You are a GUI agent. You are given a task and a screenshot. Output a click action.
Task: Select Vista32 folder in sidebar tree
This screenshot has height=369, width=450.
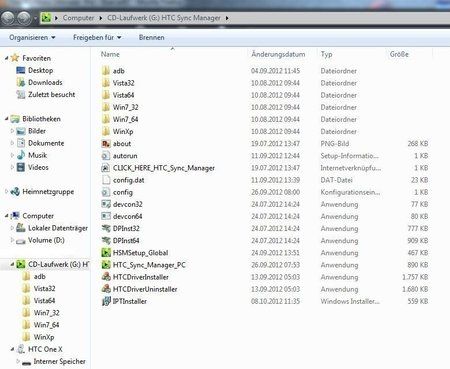(x=44, y=289)
